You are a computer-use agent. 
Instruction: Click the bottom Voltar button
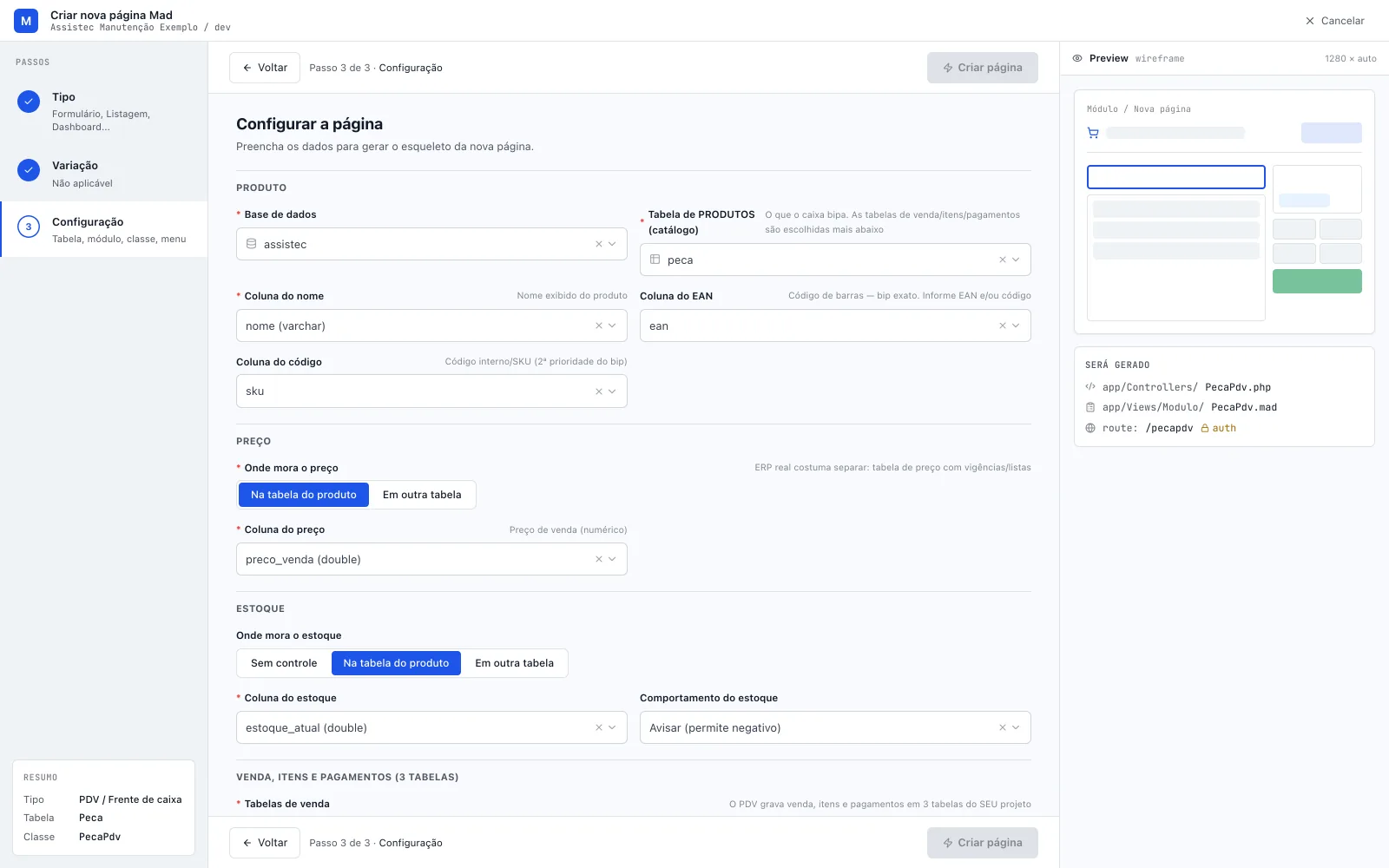pos(265,843)
